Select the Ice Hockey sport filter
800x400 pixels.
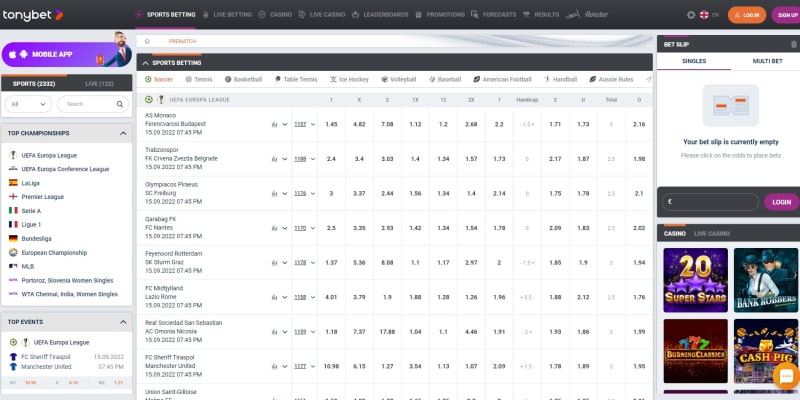tap(353, 79)
